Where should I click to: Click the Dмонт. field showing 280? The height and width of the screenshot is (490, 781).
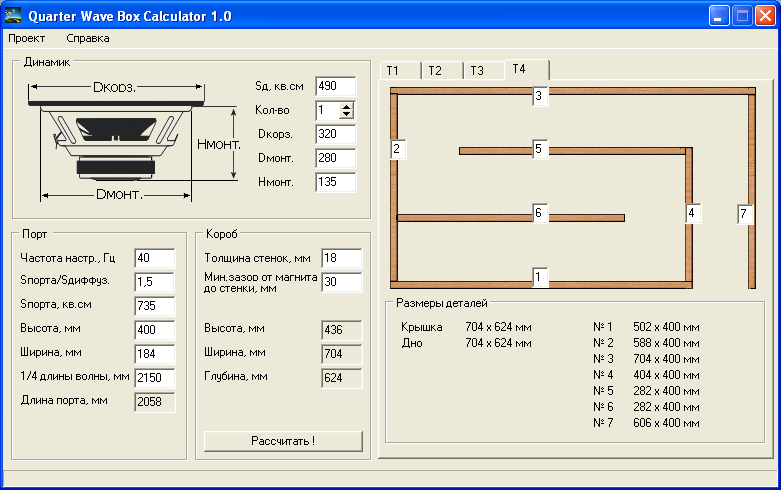point(336,158)
